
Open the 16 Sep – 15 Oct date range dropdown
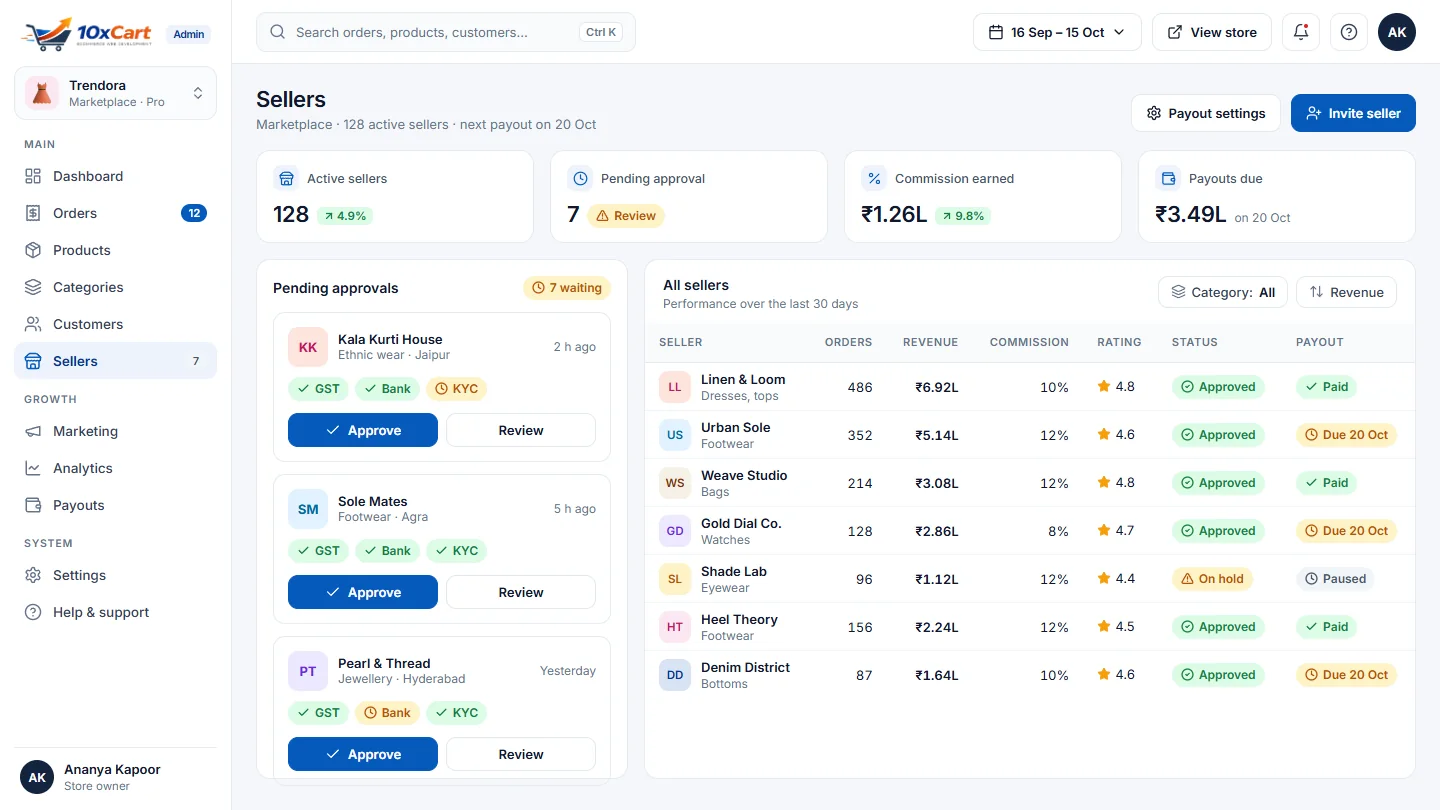(1057, 32)
